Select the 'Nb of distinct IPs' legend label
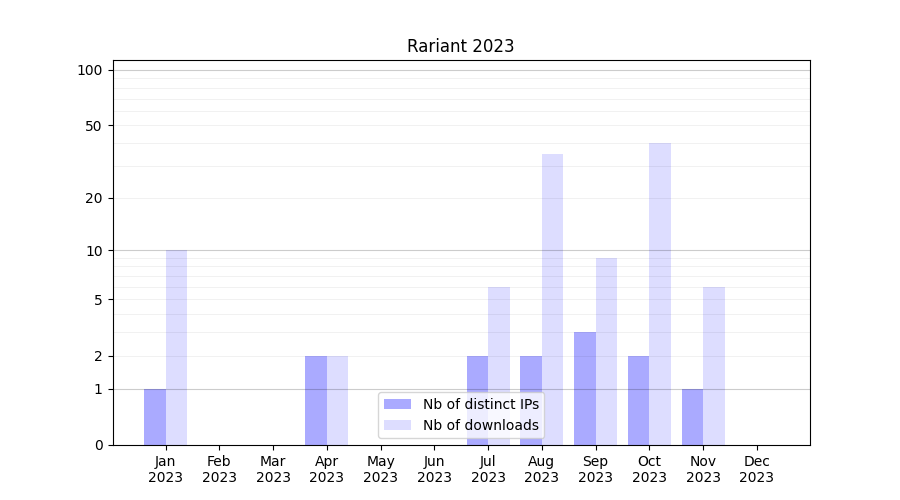This screenshot has height=500, width=900. [x=480, y=404]
